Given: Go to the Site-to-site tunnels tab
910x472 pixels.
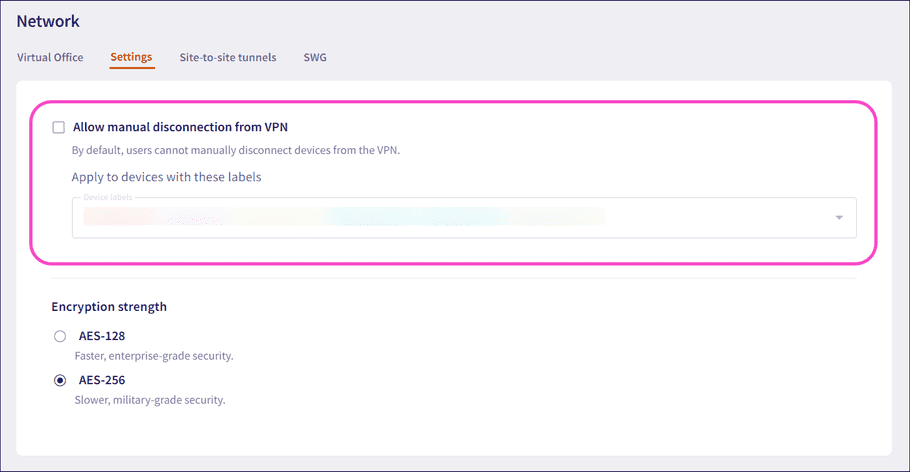Looking at the screenshot, I should [228, 57].
